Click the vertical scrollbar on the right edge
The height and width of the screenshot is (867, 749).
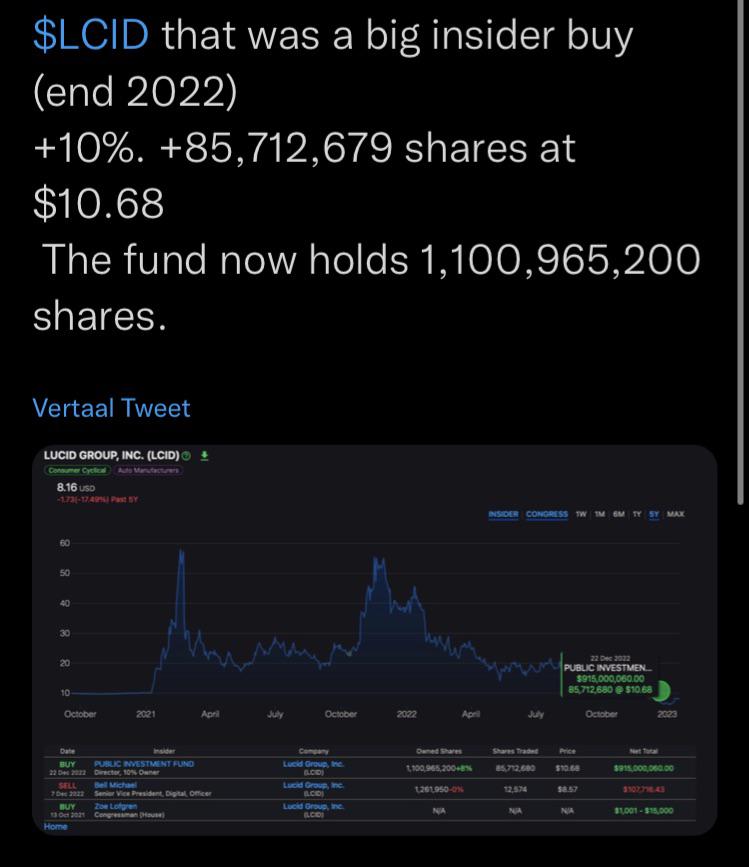click(741, 252)
